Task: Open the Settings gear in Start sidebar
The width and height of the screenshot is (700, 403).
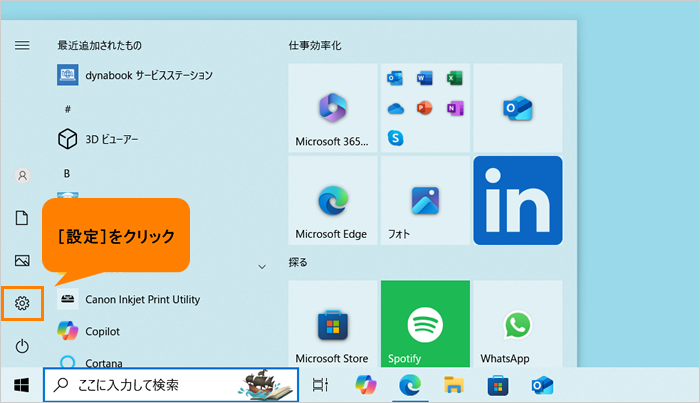Action: [22, 303]
